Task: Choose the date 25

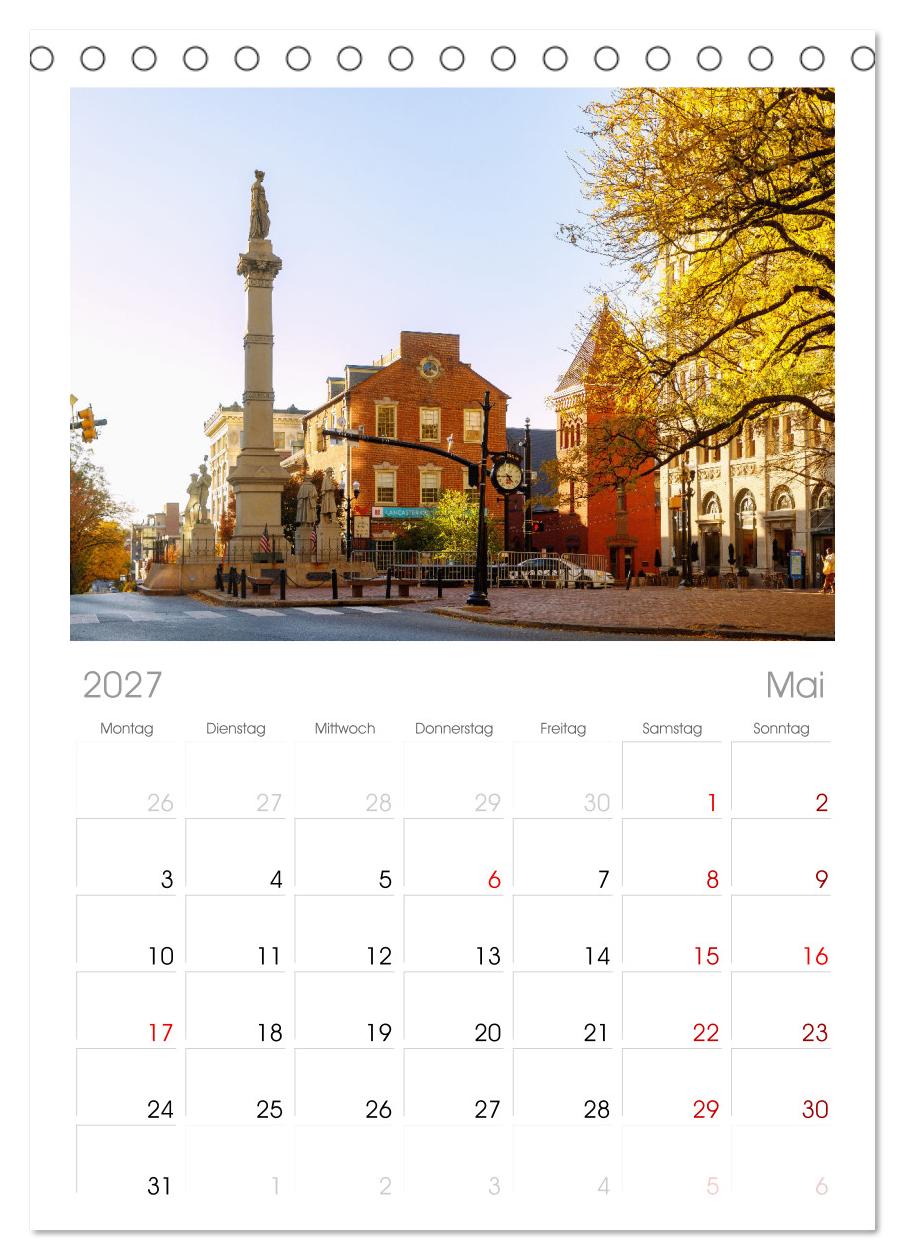Action: (x=270, y=1109)
